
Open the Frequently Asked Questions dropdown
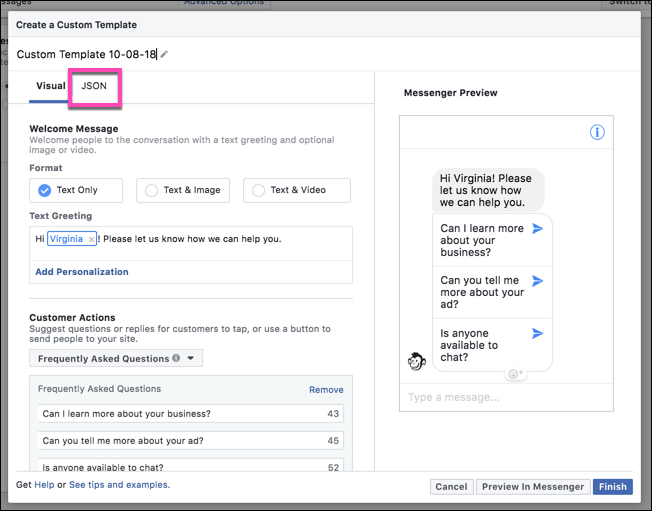coord(116,358)
